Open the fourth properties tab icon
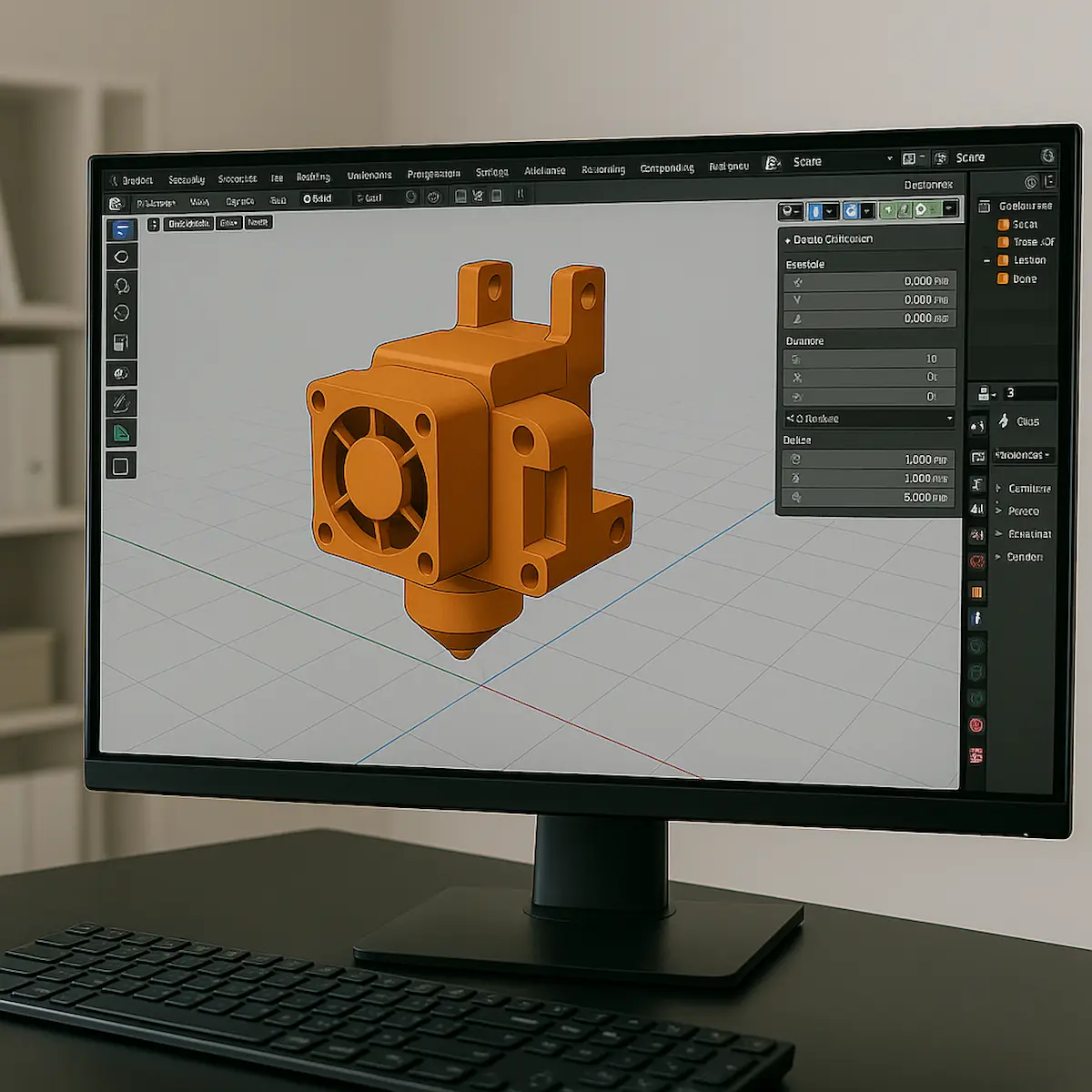The height and width of the screenshot is (1092, 1092). coord(977,509)
